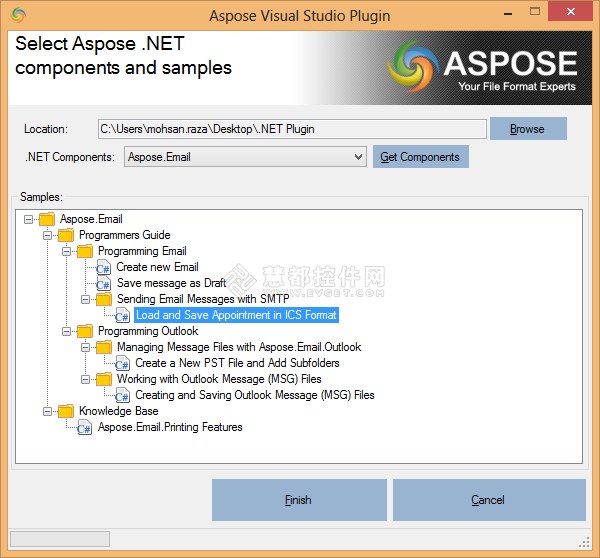Select the Knowledge Base tree label
The width and height of the screenshot is (600, 558).
pos(119,411)
